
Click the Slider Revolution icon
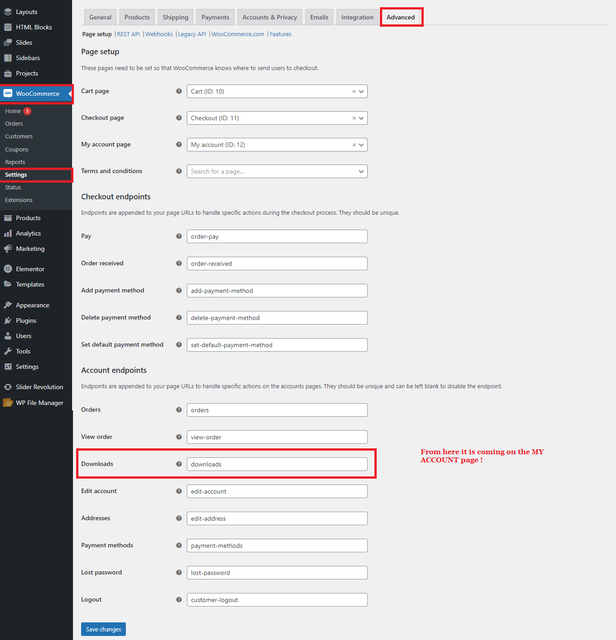(x=8, y=387)
